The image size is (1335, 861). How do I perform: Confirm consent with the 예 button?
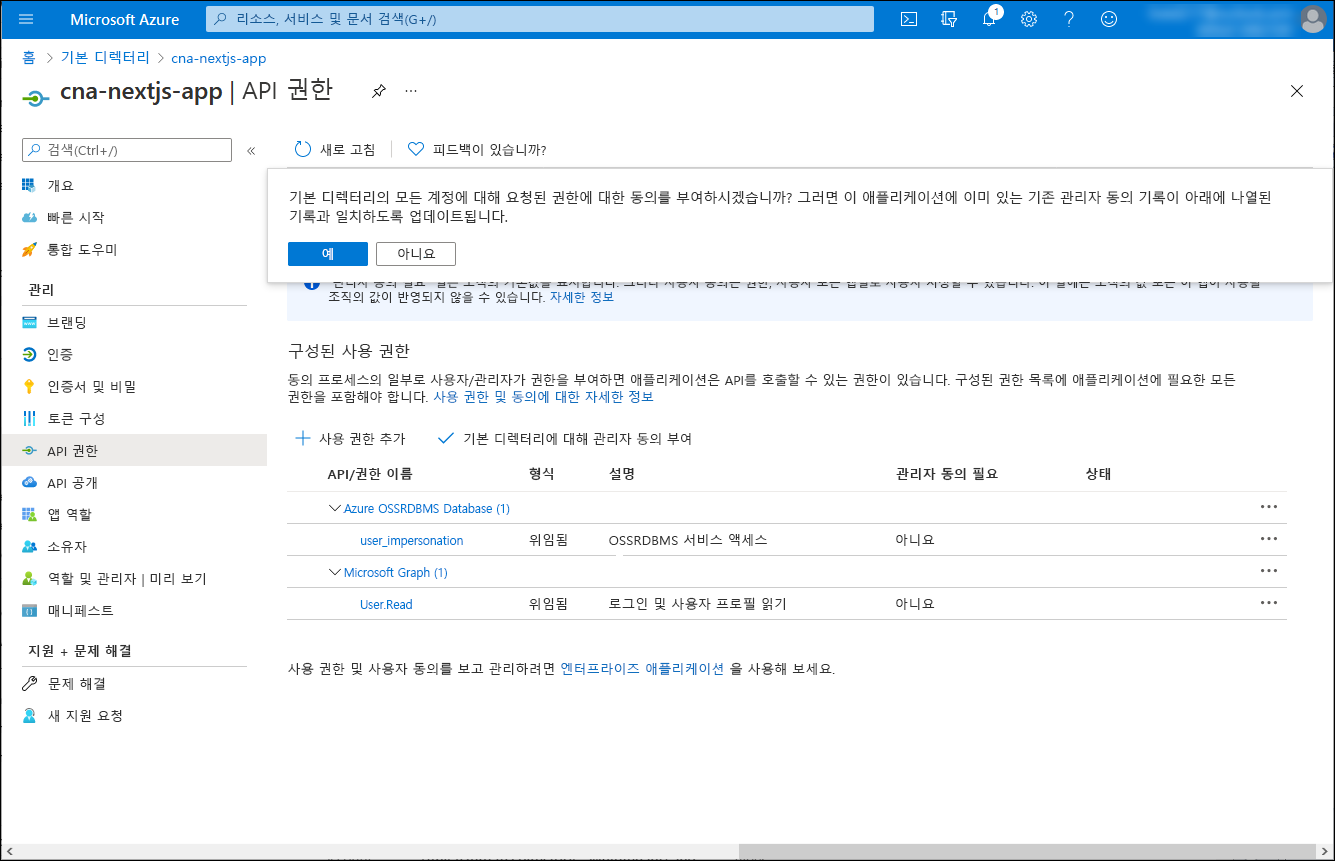click(328, 254)
